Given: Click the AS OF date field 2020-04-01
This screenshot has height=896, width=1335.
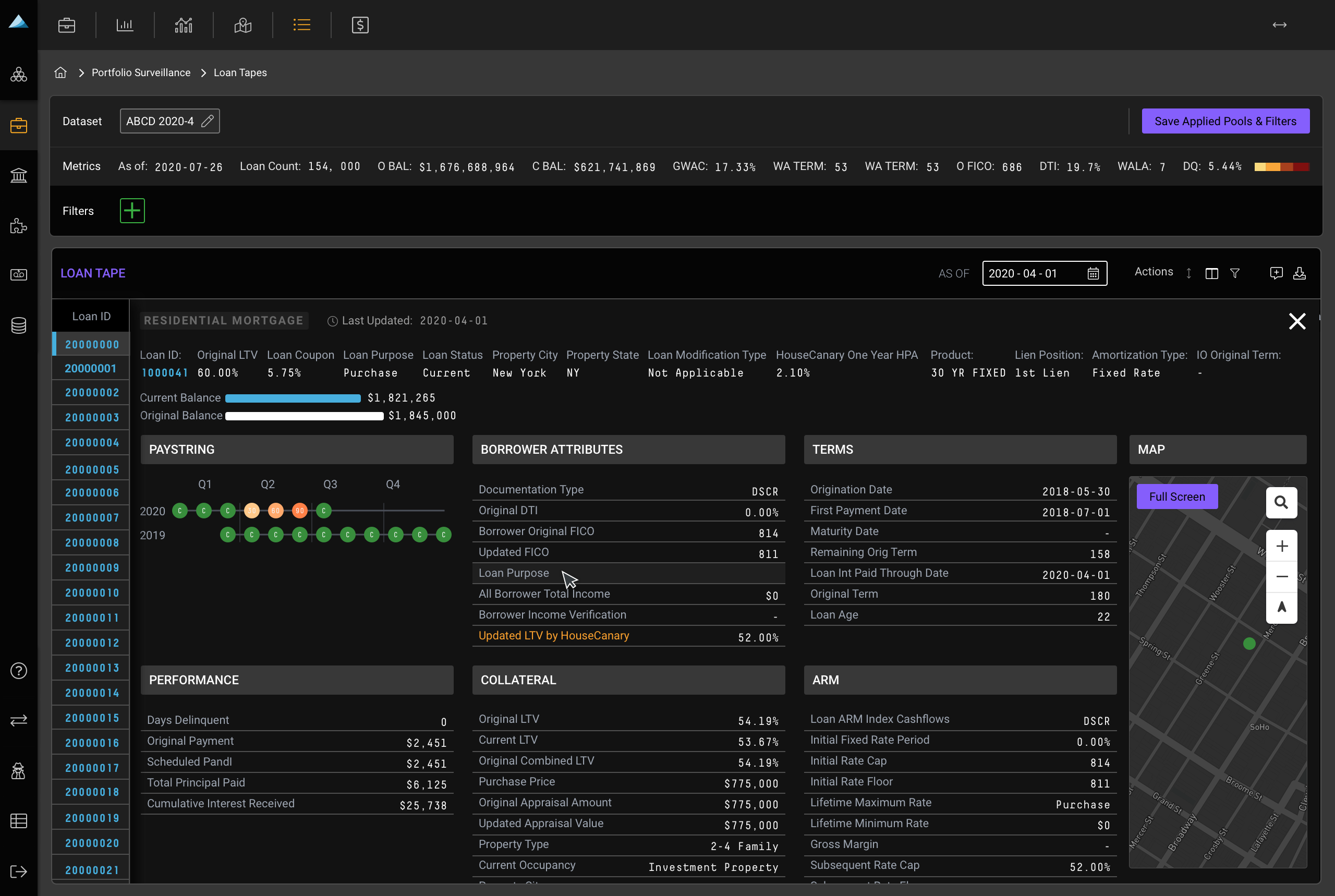Looking at the screenshot, I should coord(1044,273).
